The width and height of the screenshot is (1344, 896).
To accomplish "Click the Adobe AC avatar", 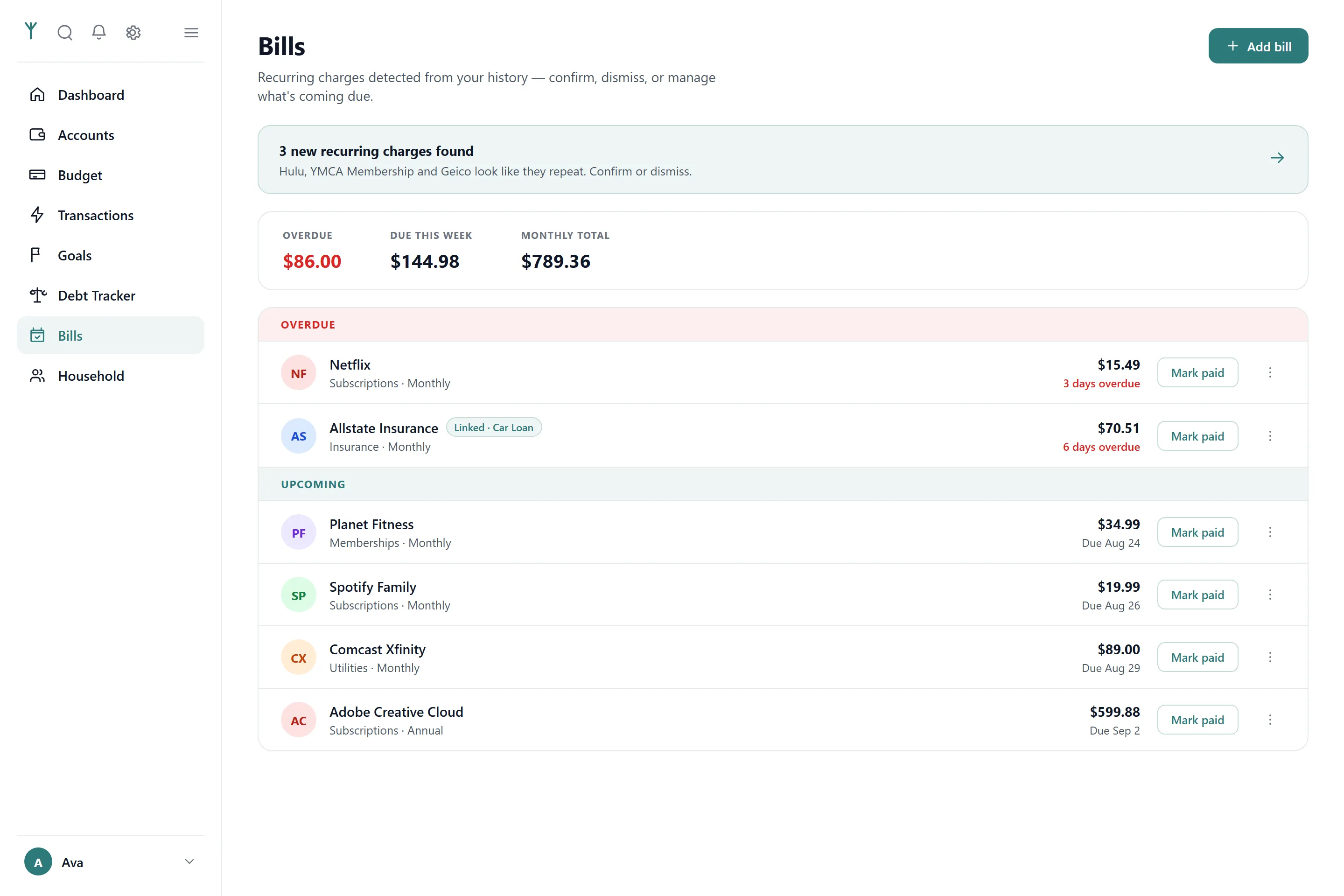I will click(298, 720).
